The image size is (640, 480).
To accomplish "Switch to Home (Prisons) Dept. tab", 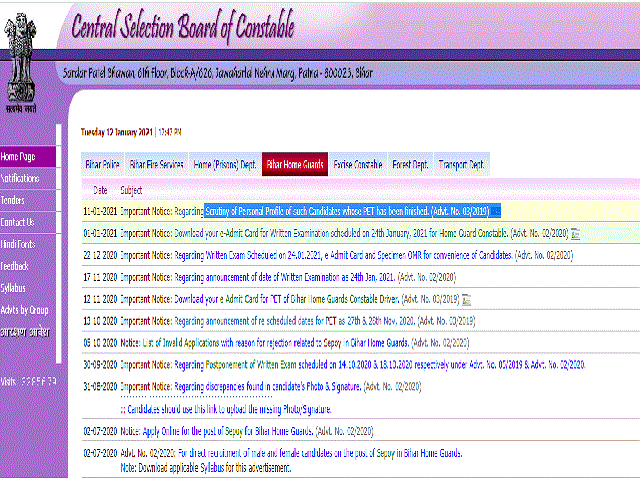I will click(224, 164).
